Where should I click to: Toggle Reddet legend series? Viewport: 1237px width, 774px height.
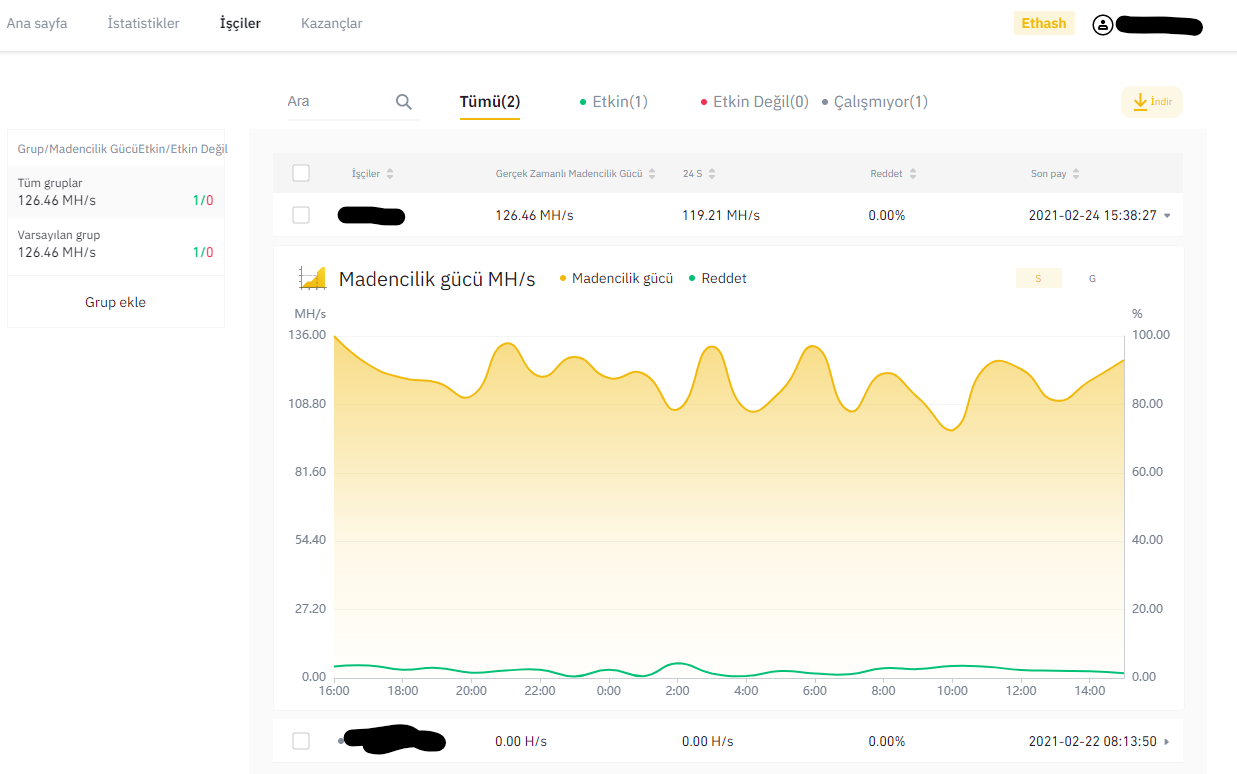718,278
